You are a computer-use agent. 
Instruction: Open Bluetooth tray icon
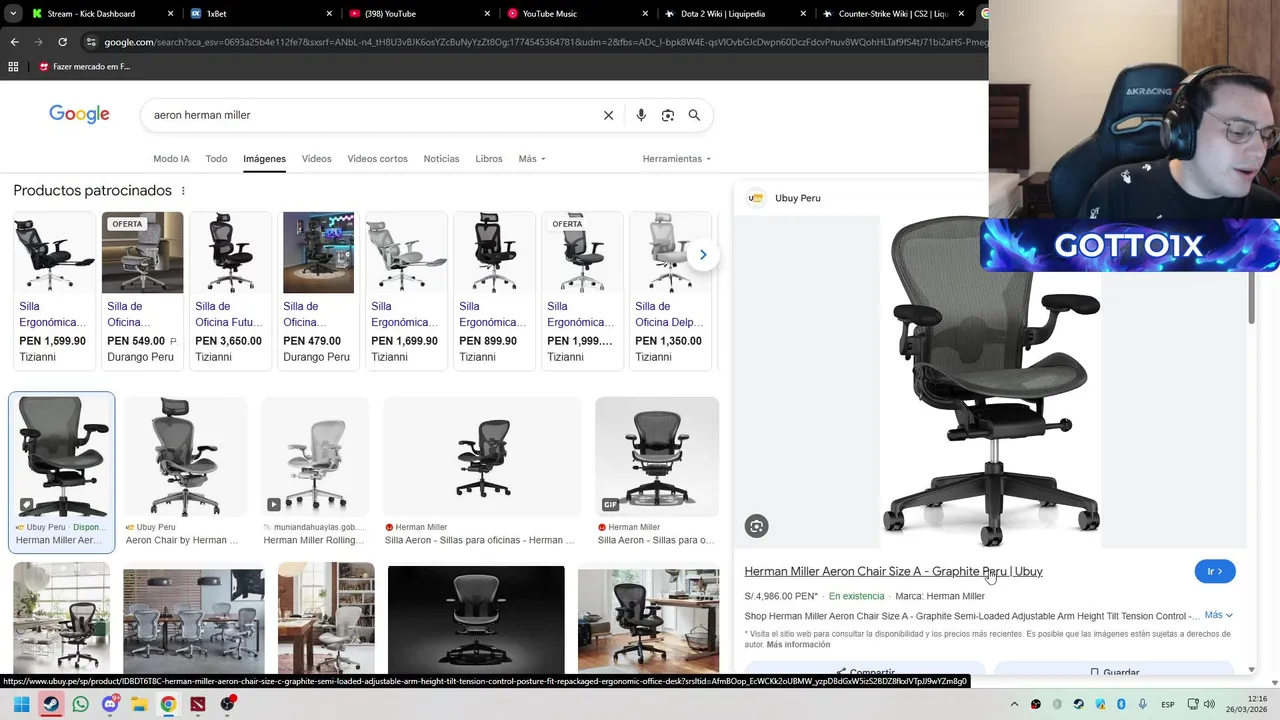[x=1121, y=705]
